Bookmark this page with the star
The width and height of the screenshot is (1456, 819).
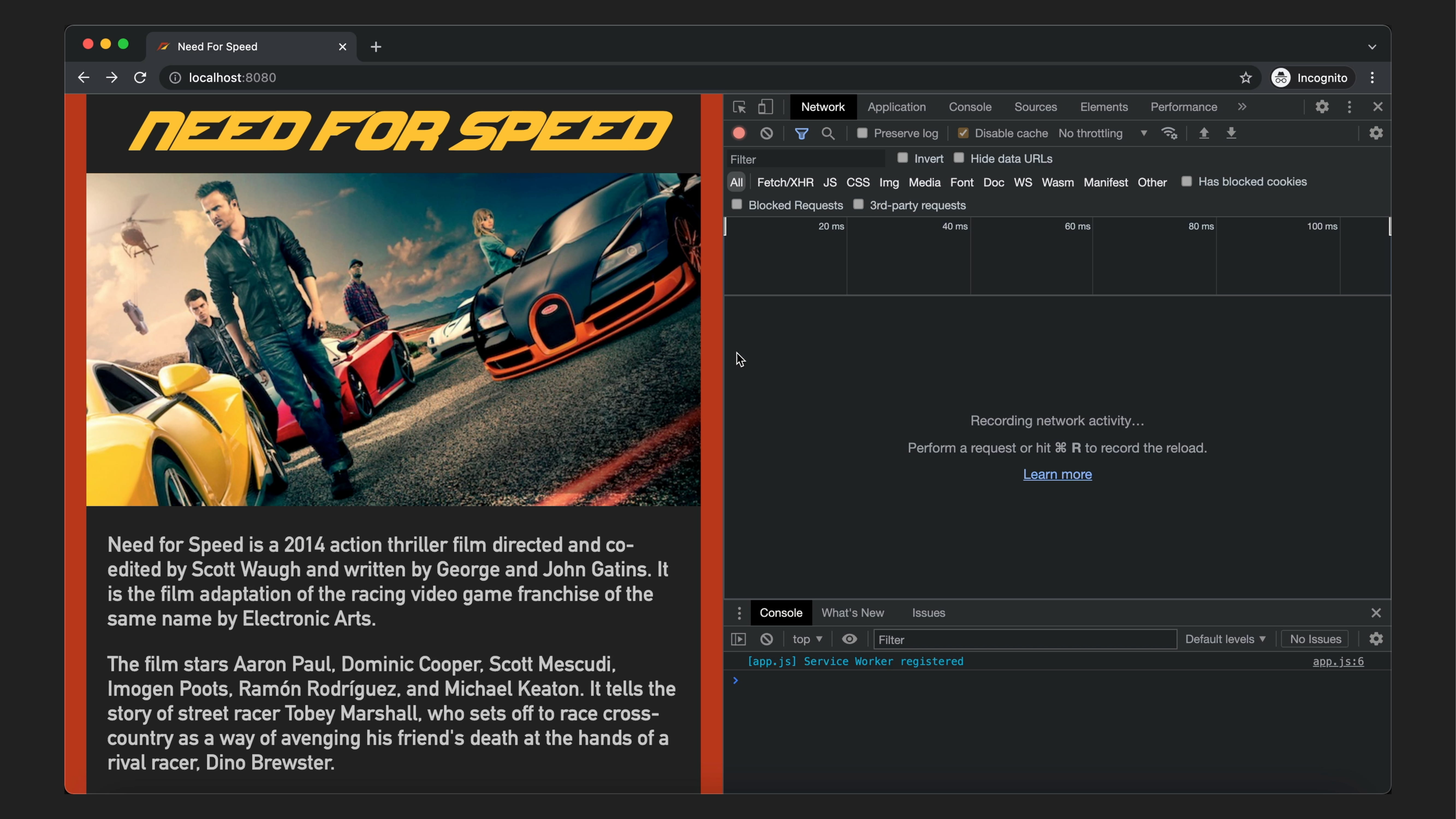point(1246,78)
